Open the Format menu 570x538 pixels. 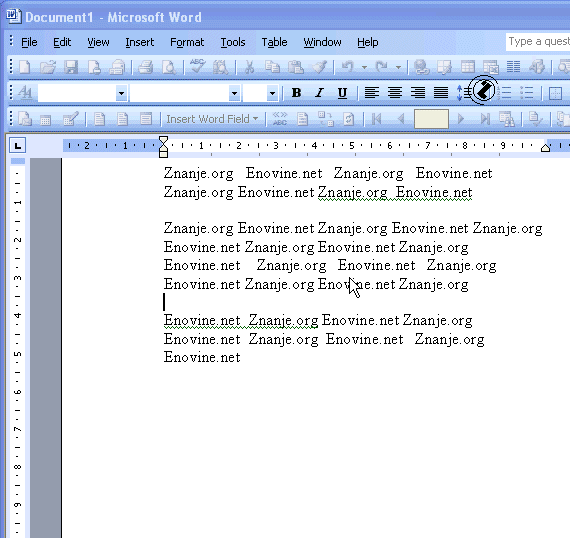(187, 43)
